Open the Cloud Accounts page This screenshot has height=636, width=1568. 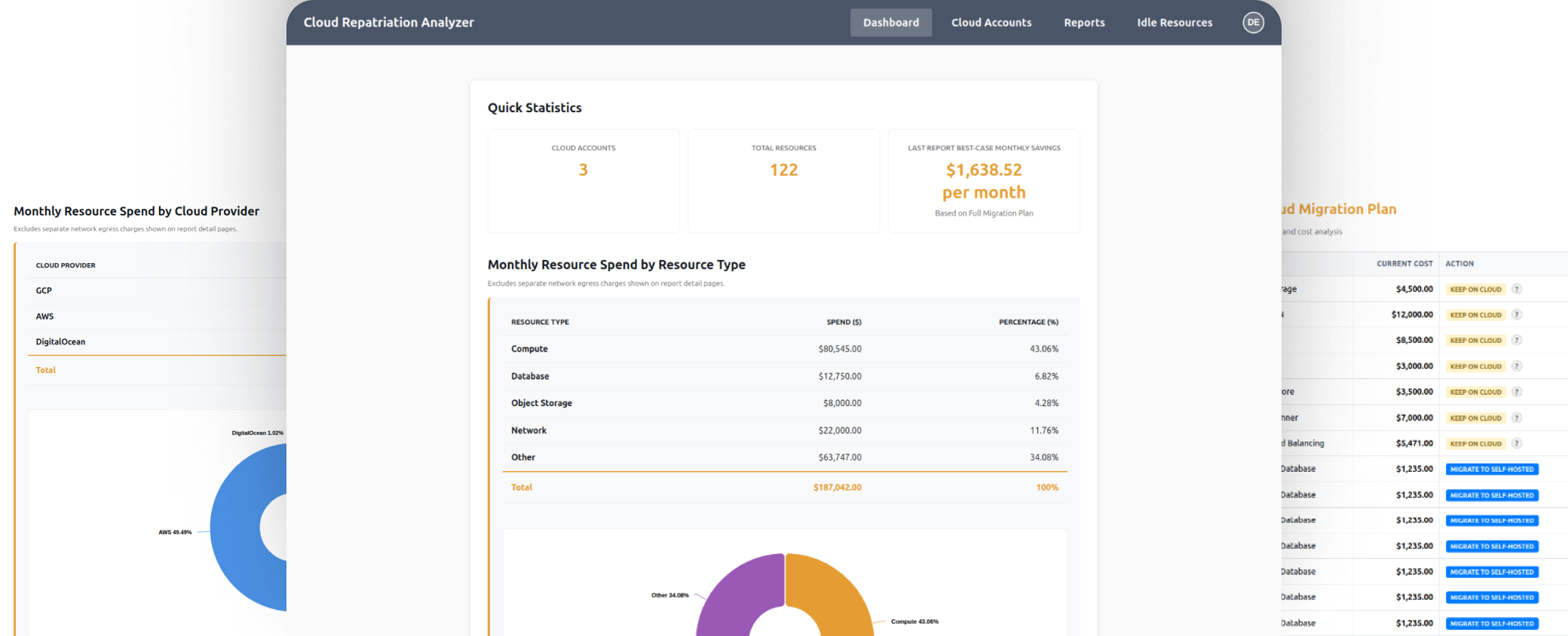pyautogui.click(x=991, y=23)
